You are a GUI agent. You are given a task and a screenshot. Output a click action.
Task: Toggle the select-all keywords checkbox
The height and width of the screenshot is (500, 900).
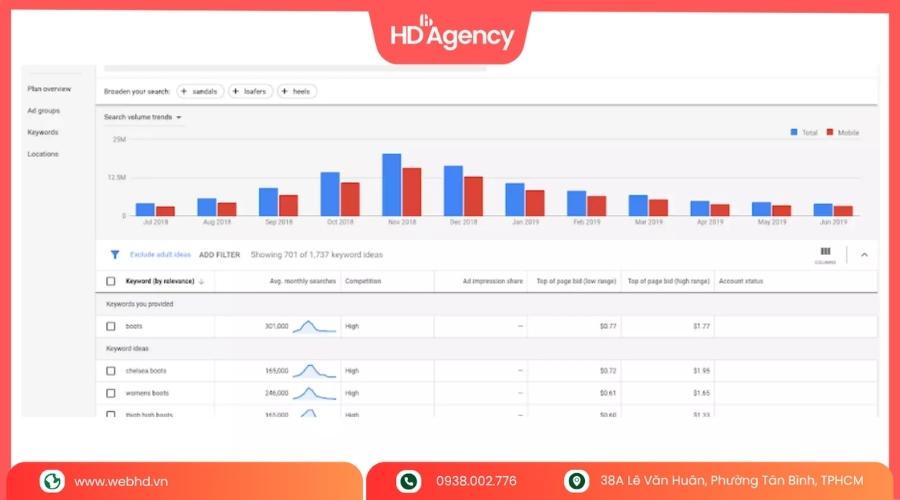tap(111, 281)
